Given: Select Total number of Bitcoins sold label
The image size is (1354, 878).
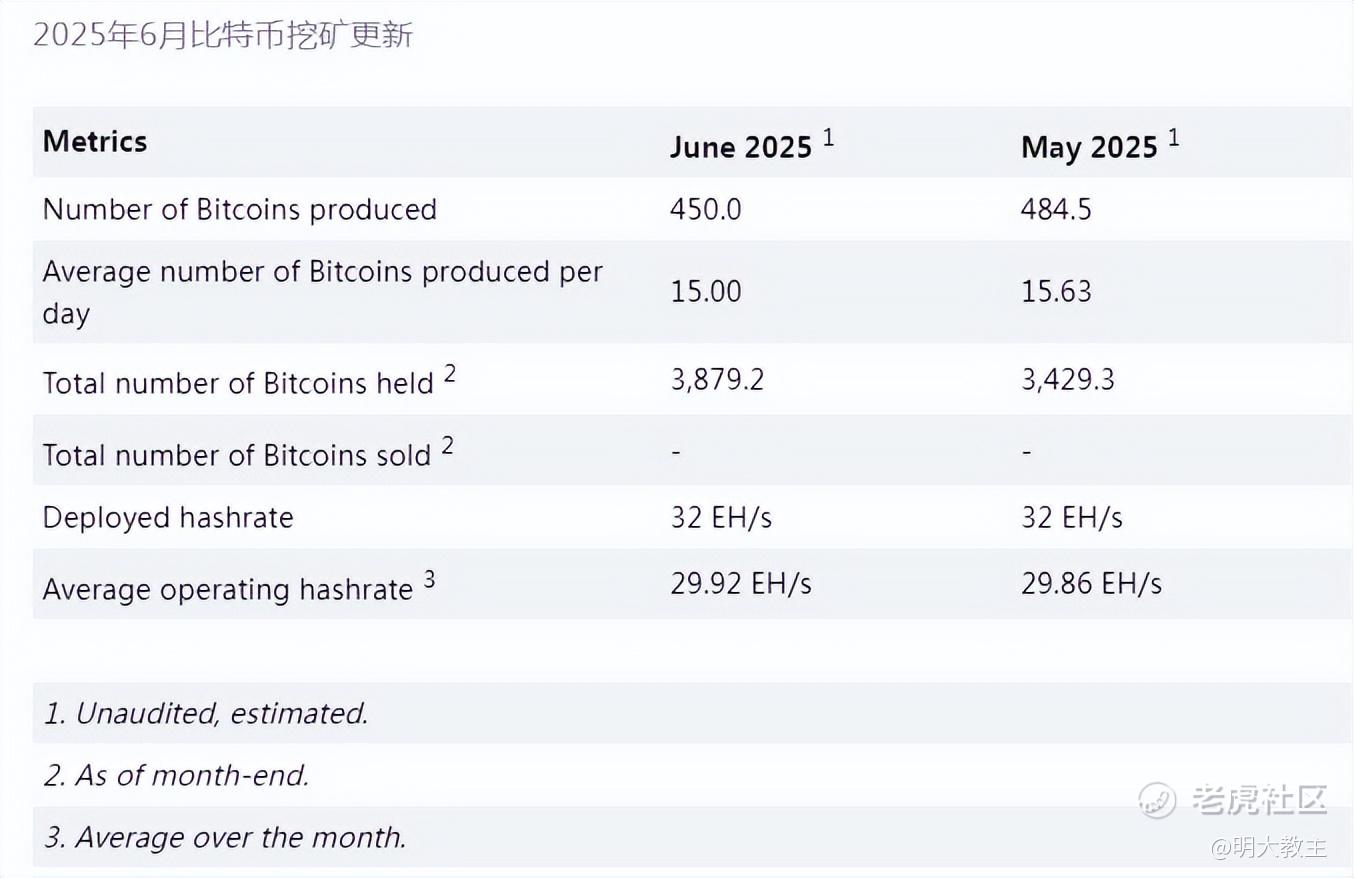Looking at the screenshot, I should coord(248,452).
